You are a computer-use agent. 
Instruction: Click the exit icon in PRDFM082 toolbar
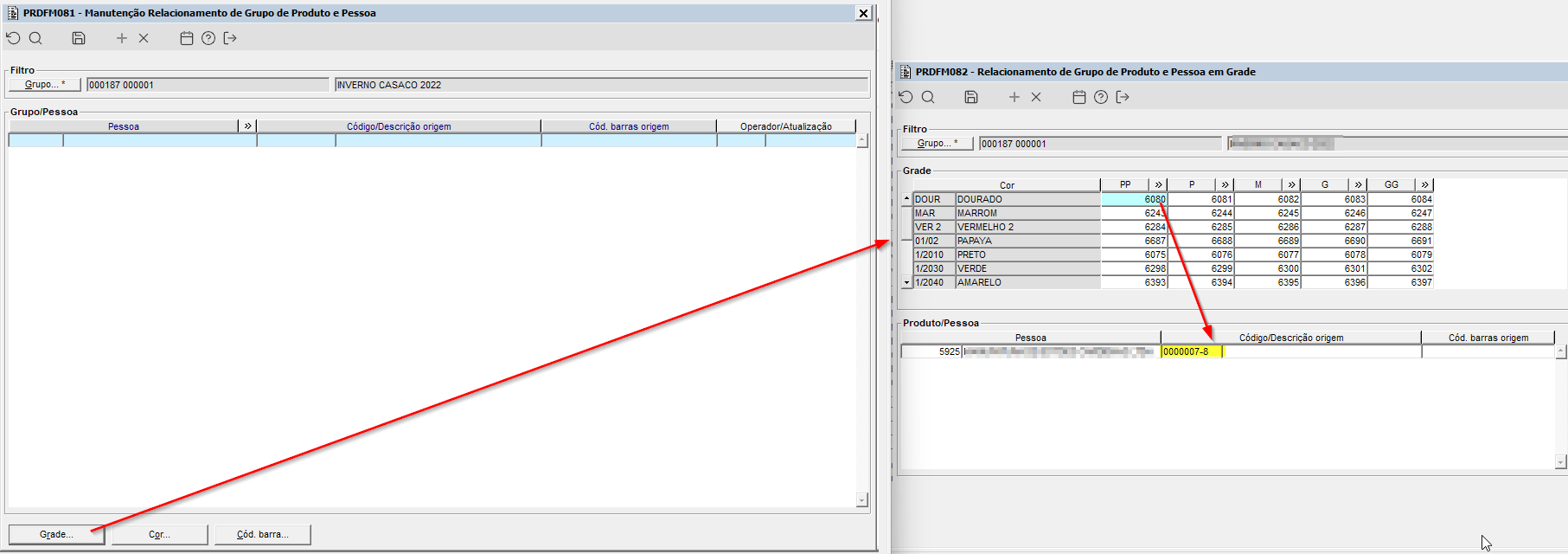click(1123, 97)
